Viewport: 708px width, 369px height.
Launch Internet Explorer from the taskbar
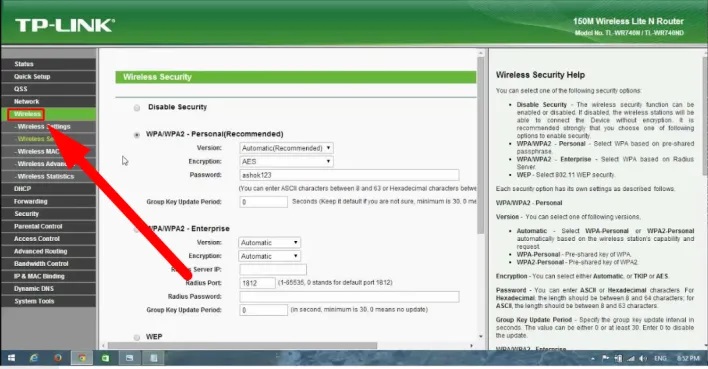tap(34, 358)
